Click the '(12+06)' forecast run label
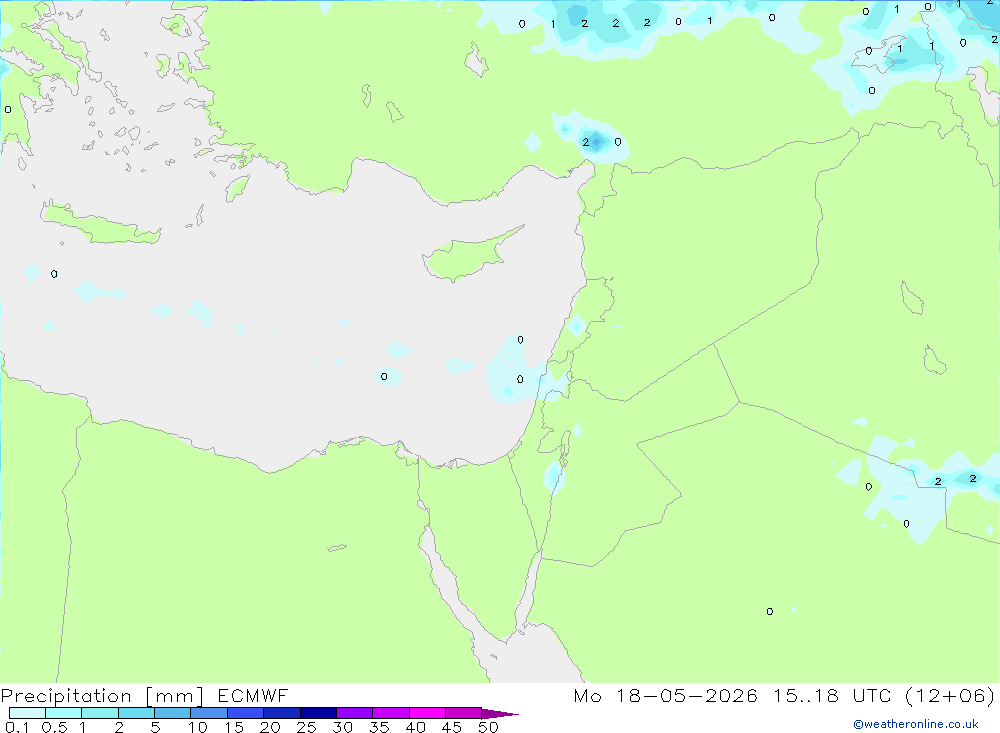1000x733 pixels. click(x=950, y=695)
